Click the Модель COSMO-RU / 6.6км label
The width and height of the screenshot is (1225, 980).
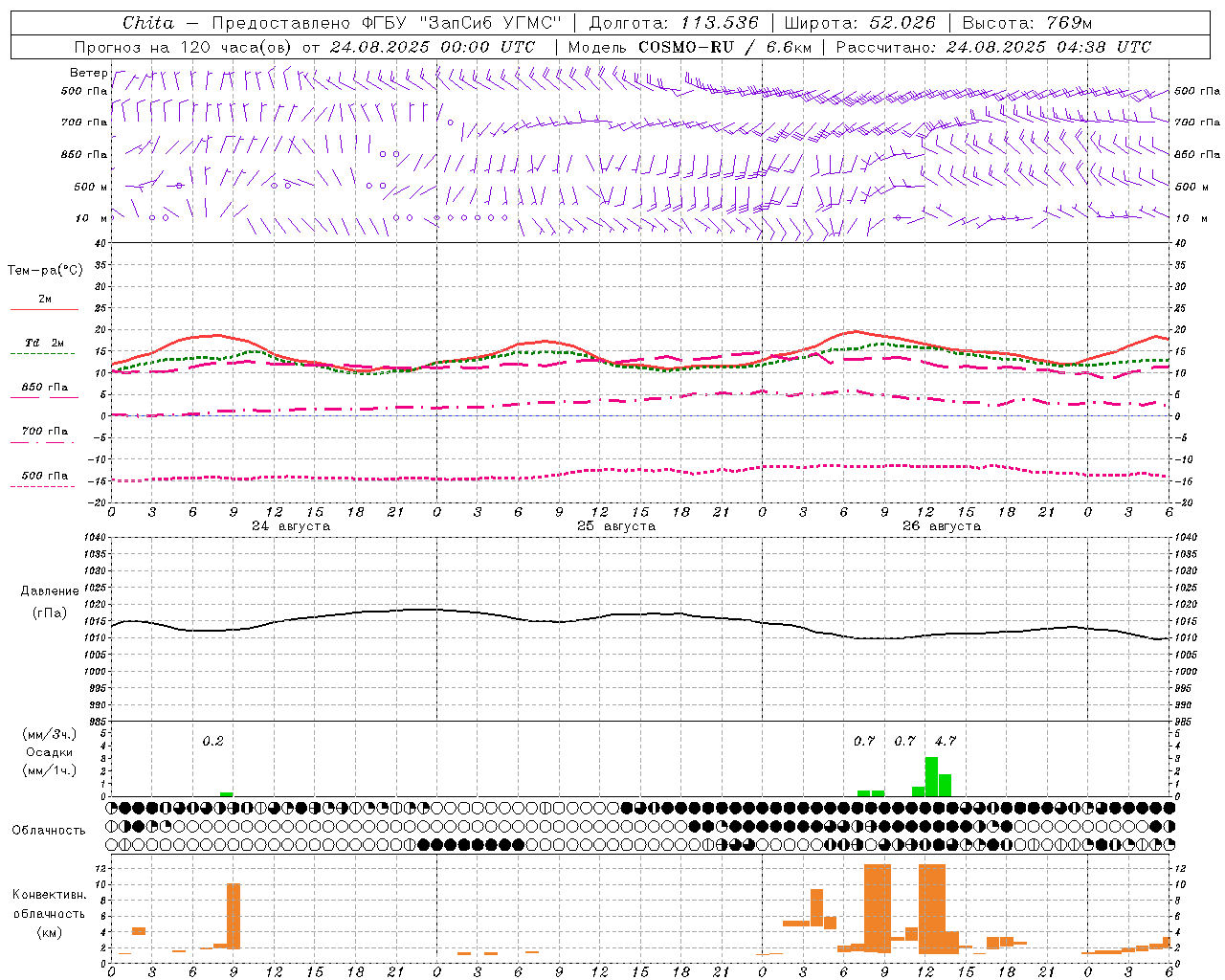(x=690, y=47)
